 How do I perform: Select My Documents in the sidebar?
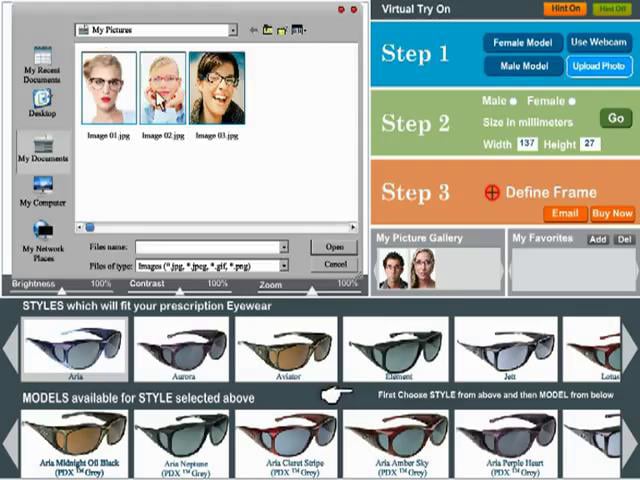coord(43,151)
